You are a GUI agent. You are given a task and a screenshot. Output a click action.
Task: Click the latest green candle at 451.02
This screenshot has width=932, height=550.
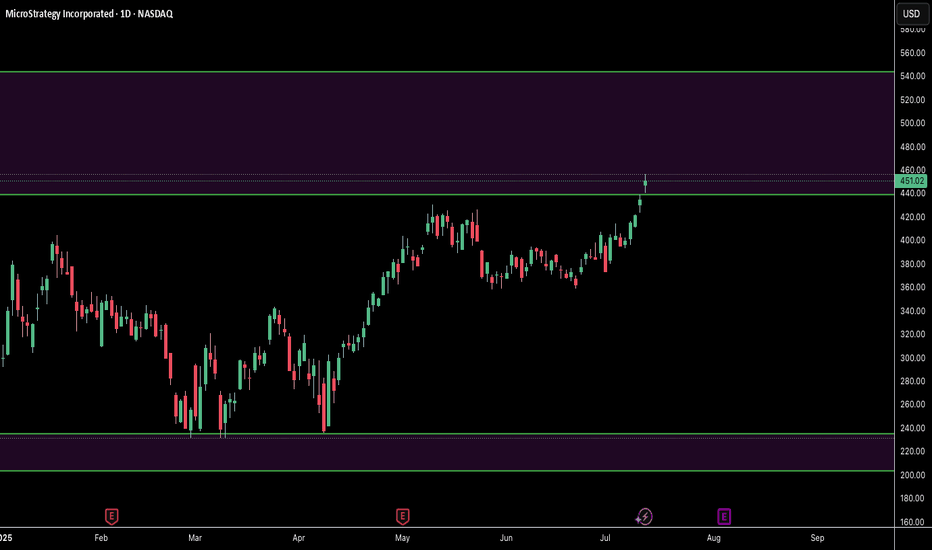646,185
